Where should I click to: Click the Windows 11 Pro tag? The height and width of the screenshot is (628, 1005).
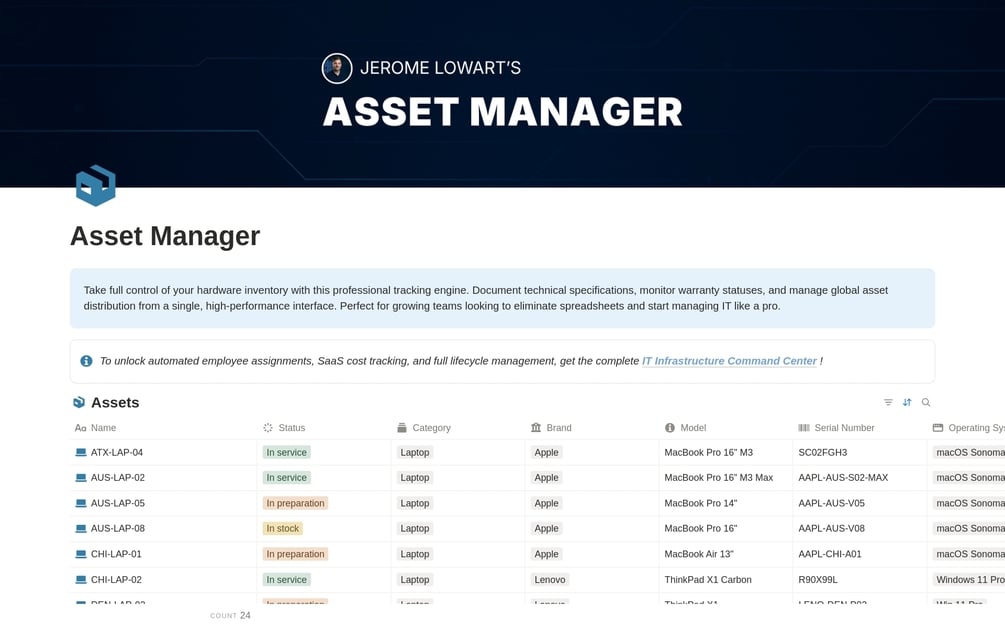pos(969,579)
